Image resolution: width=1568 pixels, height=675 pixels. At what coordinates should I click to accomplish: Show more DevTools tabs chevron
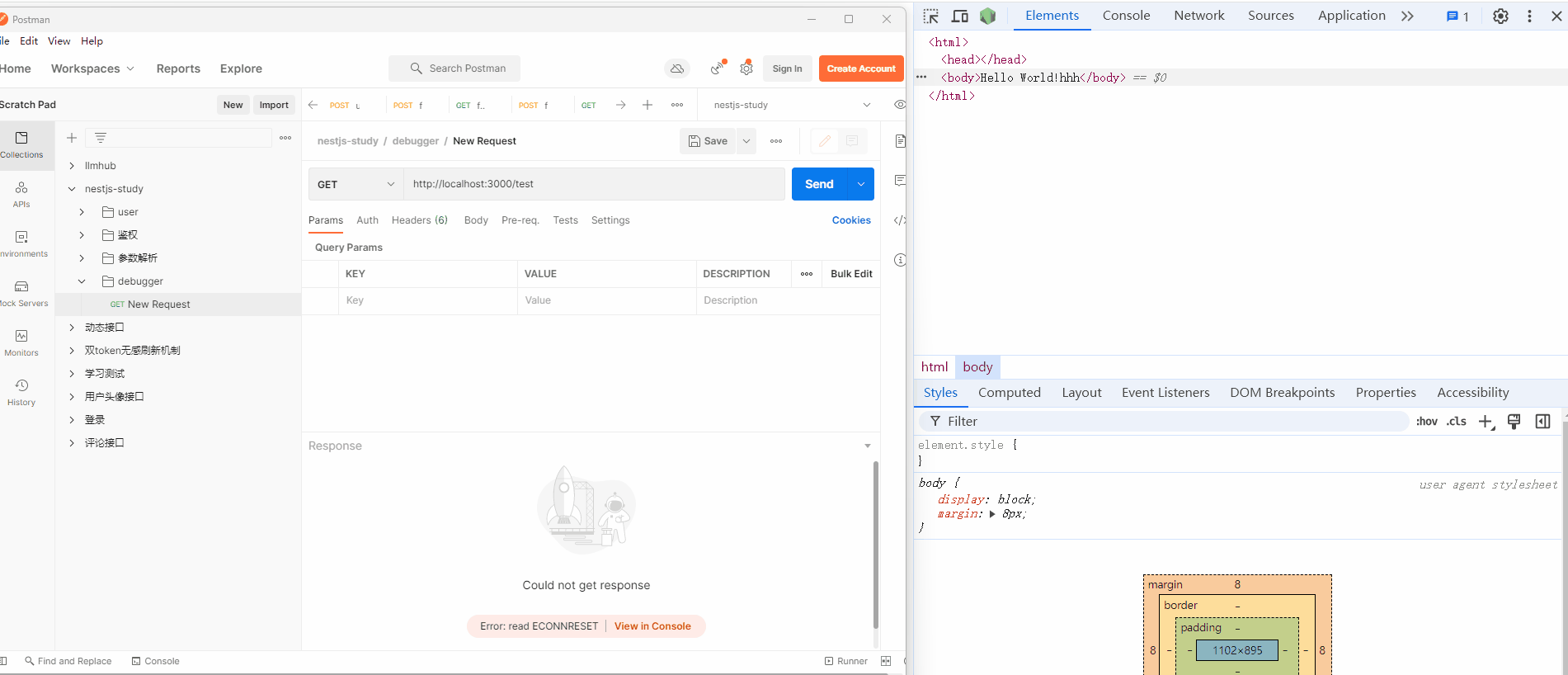click(1407, 16)
